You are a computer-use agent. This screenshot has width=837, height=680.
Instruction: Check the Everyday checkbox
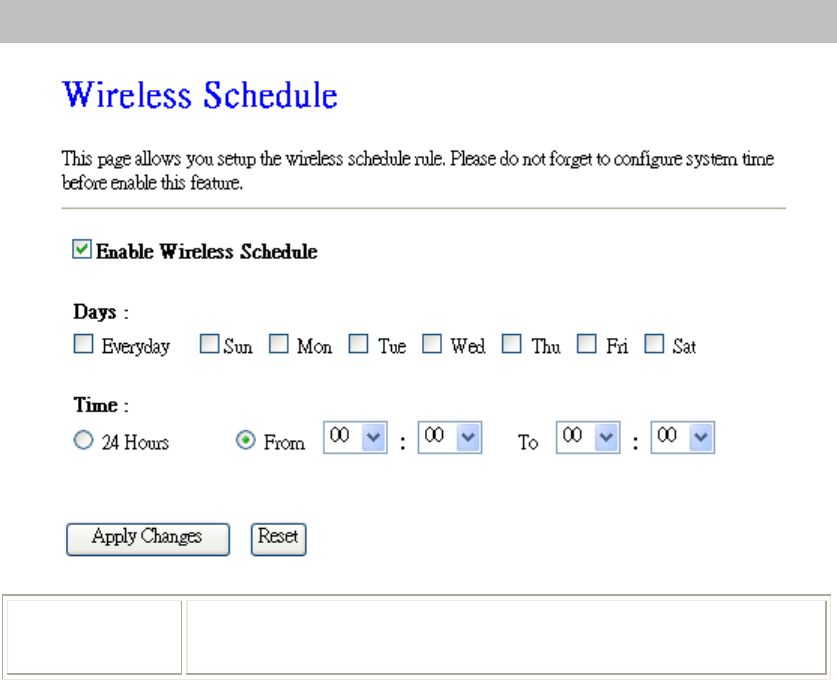pyautogui.click(x=83, y=344)
